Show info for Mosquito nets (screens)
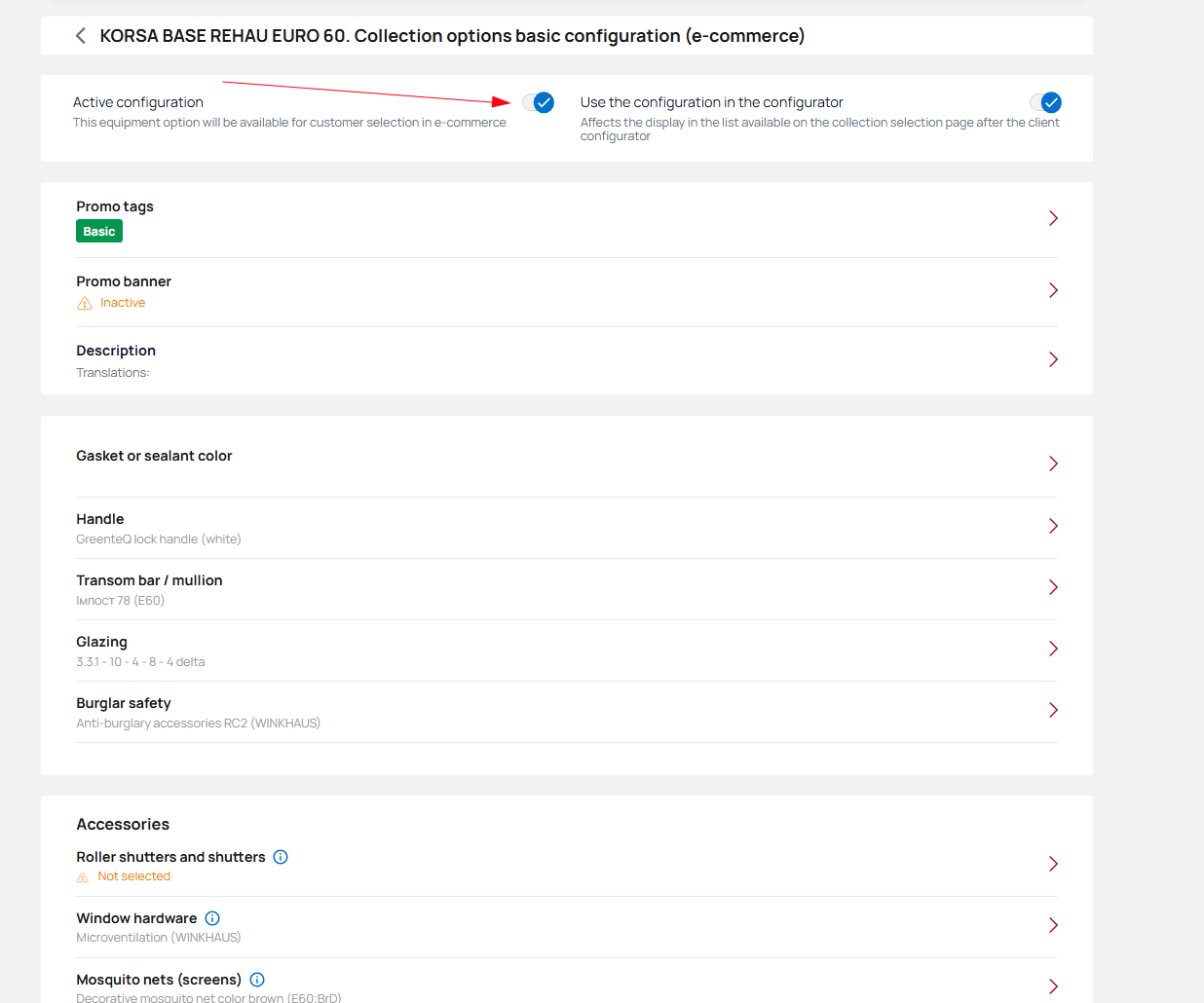The height and width of the screenshot is (1003, 1204). tap(257, 980)
